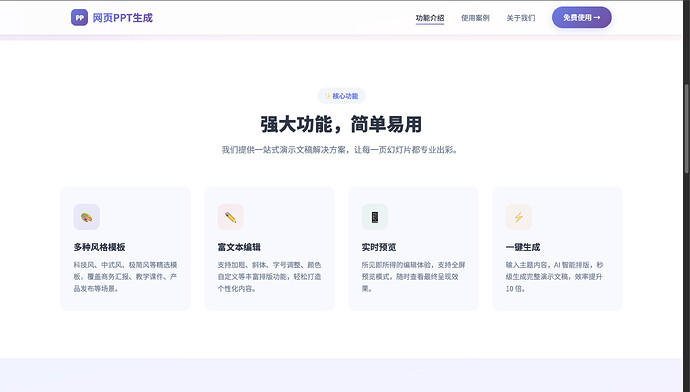
Task: Click the vertical scrollbar thumb
Action: coord(686,128)
